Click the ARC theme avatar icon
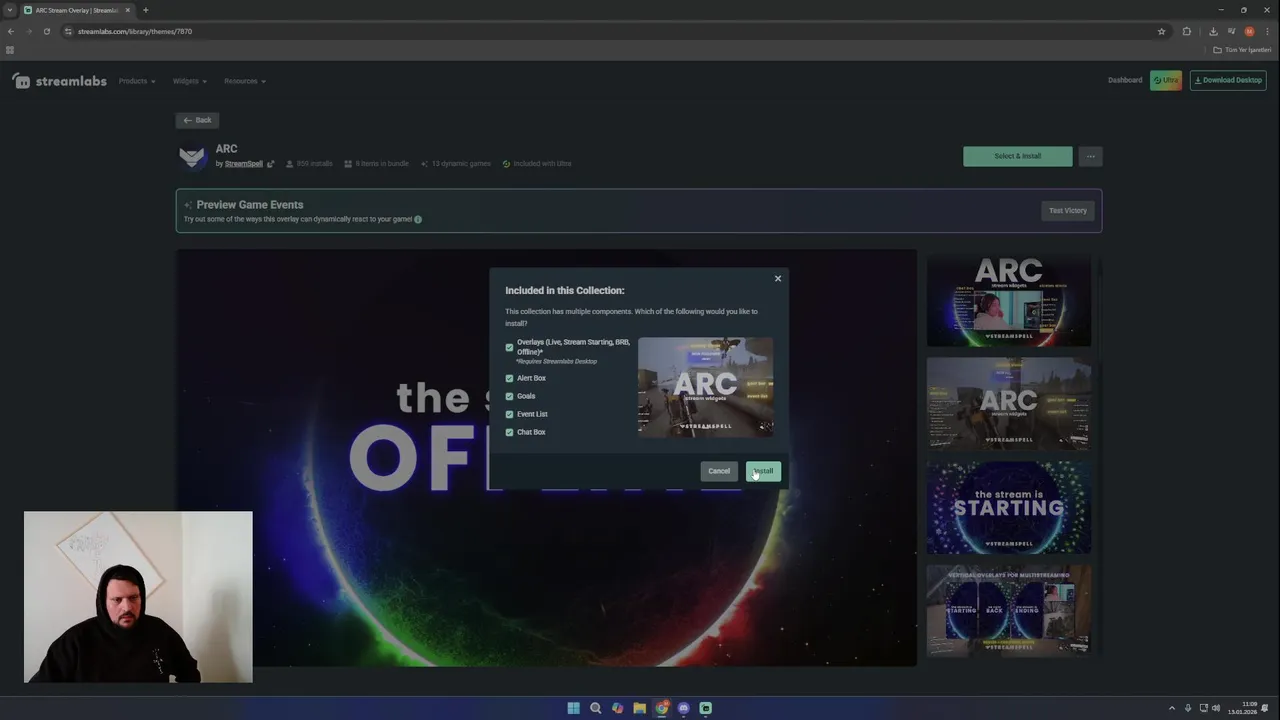1280x720 pixels. click(x=192, y=157)
